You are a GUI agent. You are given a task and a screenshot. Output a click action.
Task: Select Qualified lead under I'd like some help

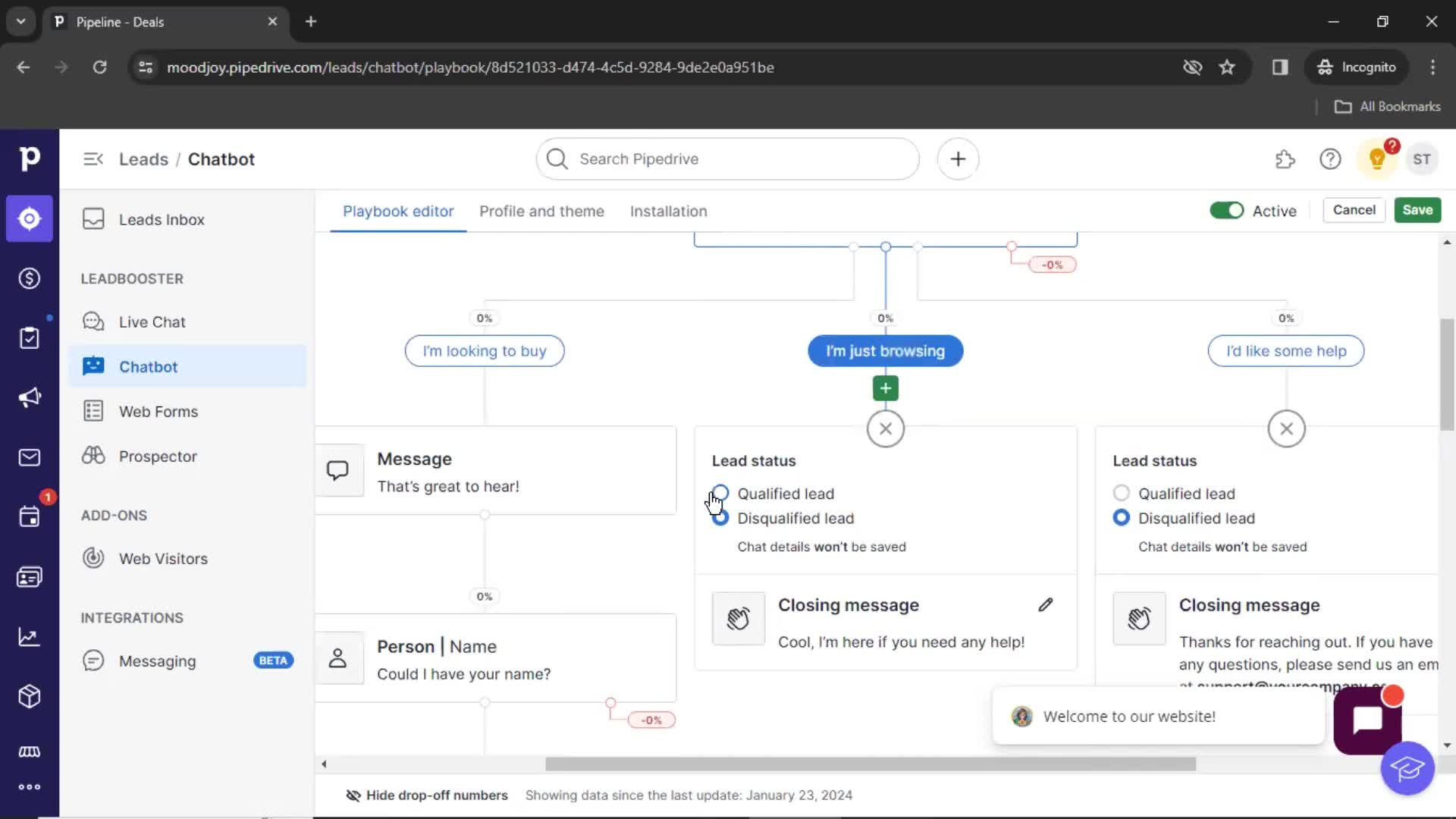pos(1121,494)
